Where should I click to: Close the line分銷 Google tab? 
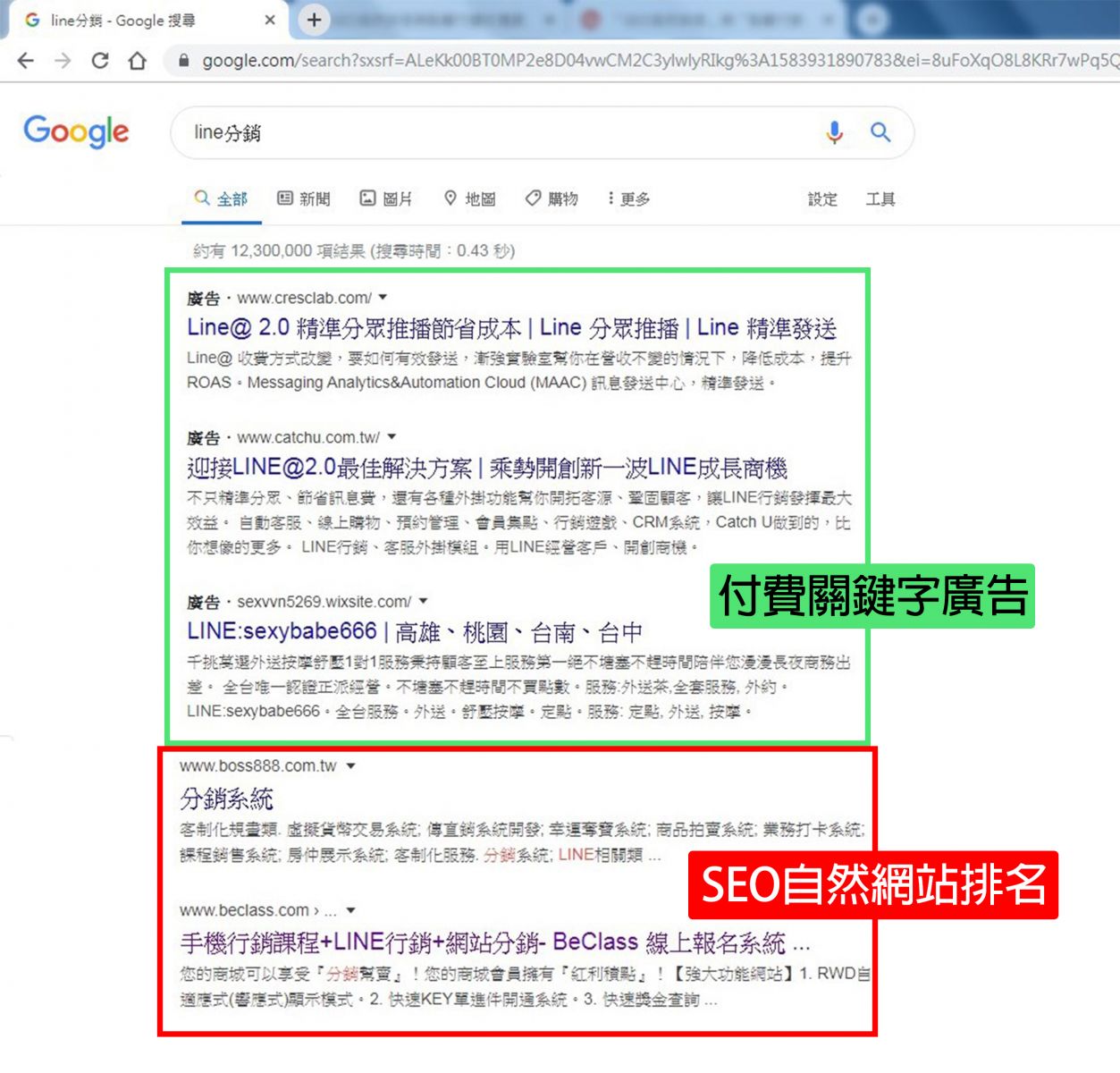tap(270, 20)
